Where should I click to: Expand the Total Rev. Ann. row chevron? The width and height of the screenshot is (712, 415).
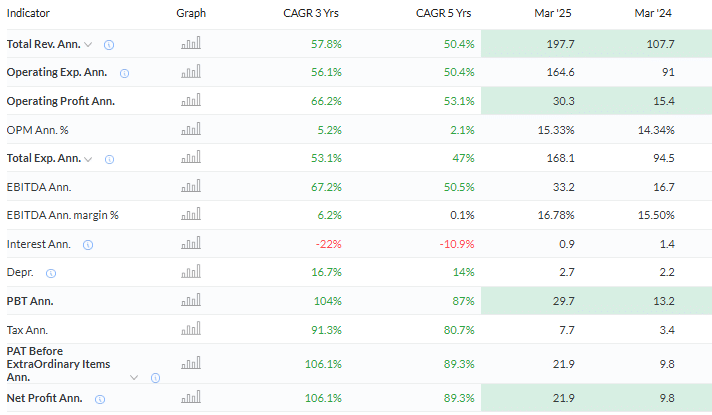point(89,45)
